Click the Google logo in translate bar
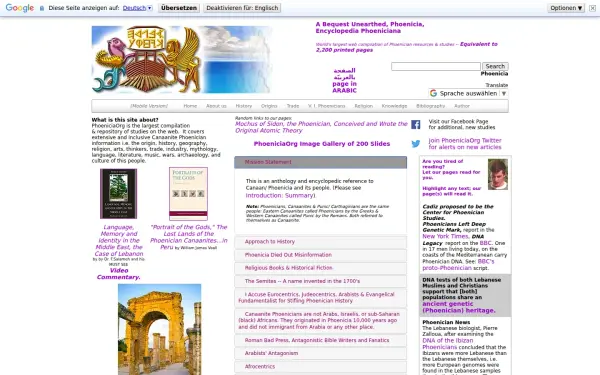The width and height of the screenshot is (600, 375). [x=20, y=8]
